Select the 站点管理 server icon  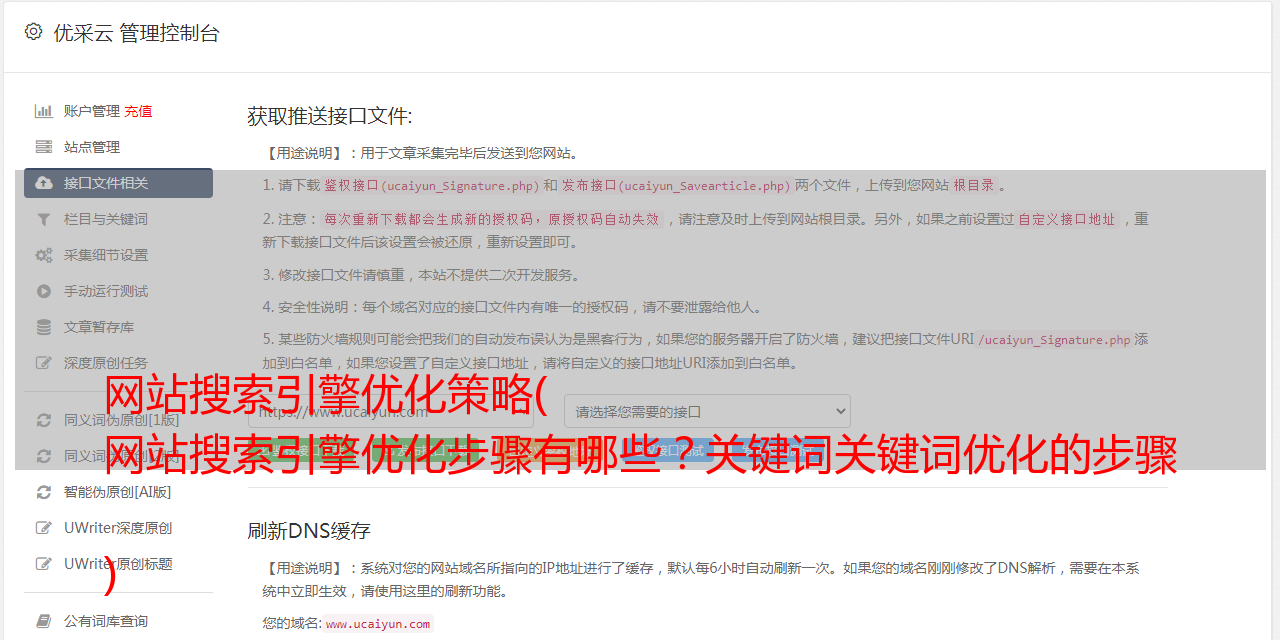click(x=44, y=147)
